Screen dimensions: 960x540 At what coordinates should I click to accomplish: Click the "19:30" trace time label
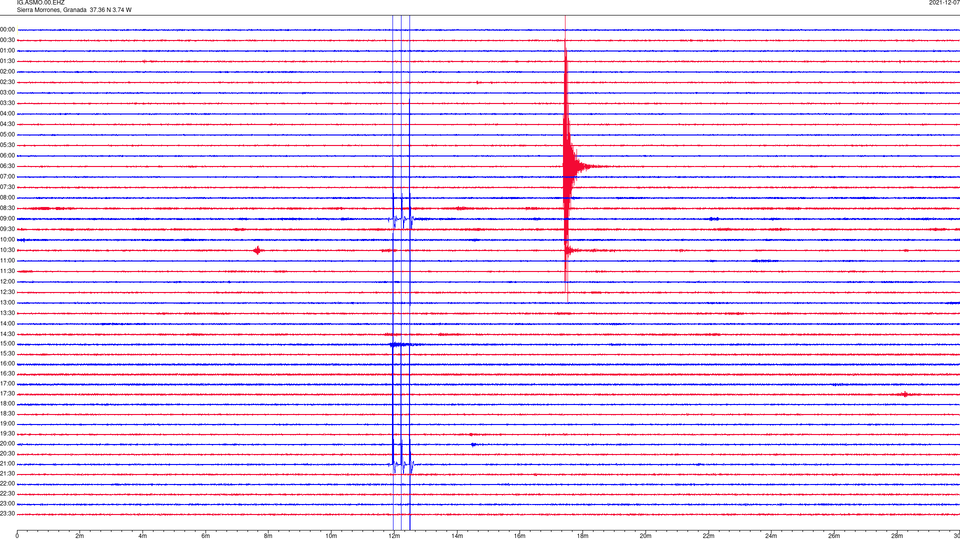click(7, 433)
